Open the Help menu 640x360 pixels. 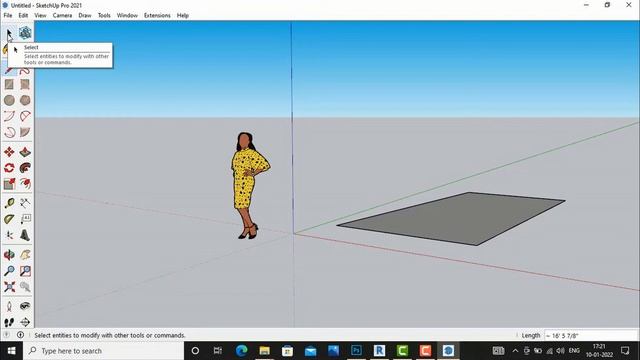point(182,16)
